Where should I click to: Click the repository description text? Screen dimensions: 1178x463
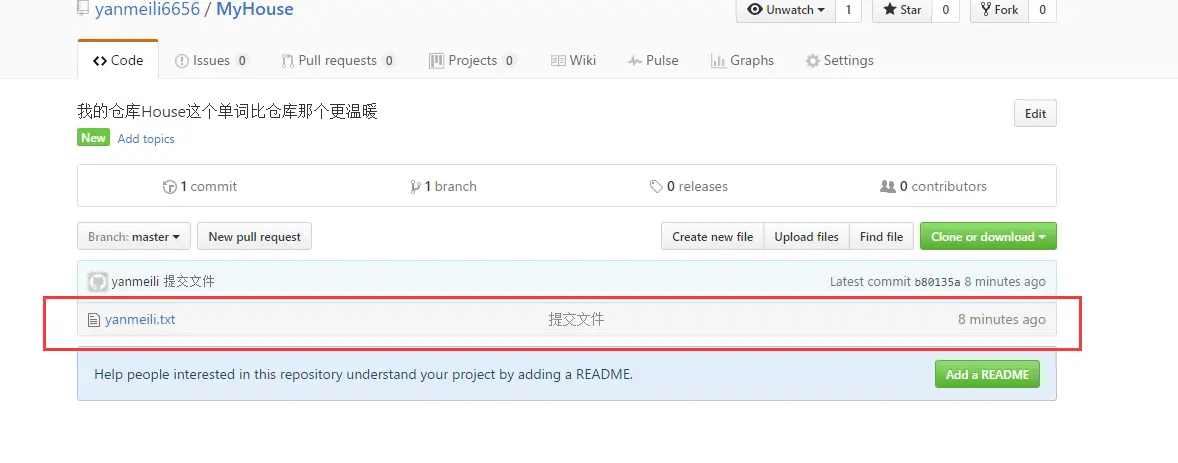(227, 112)
